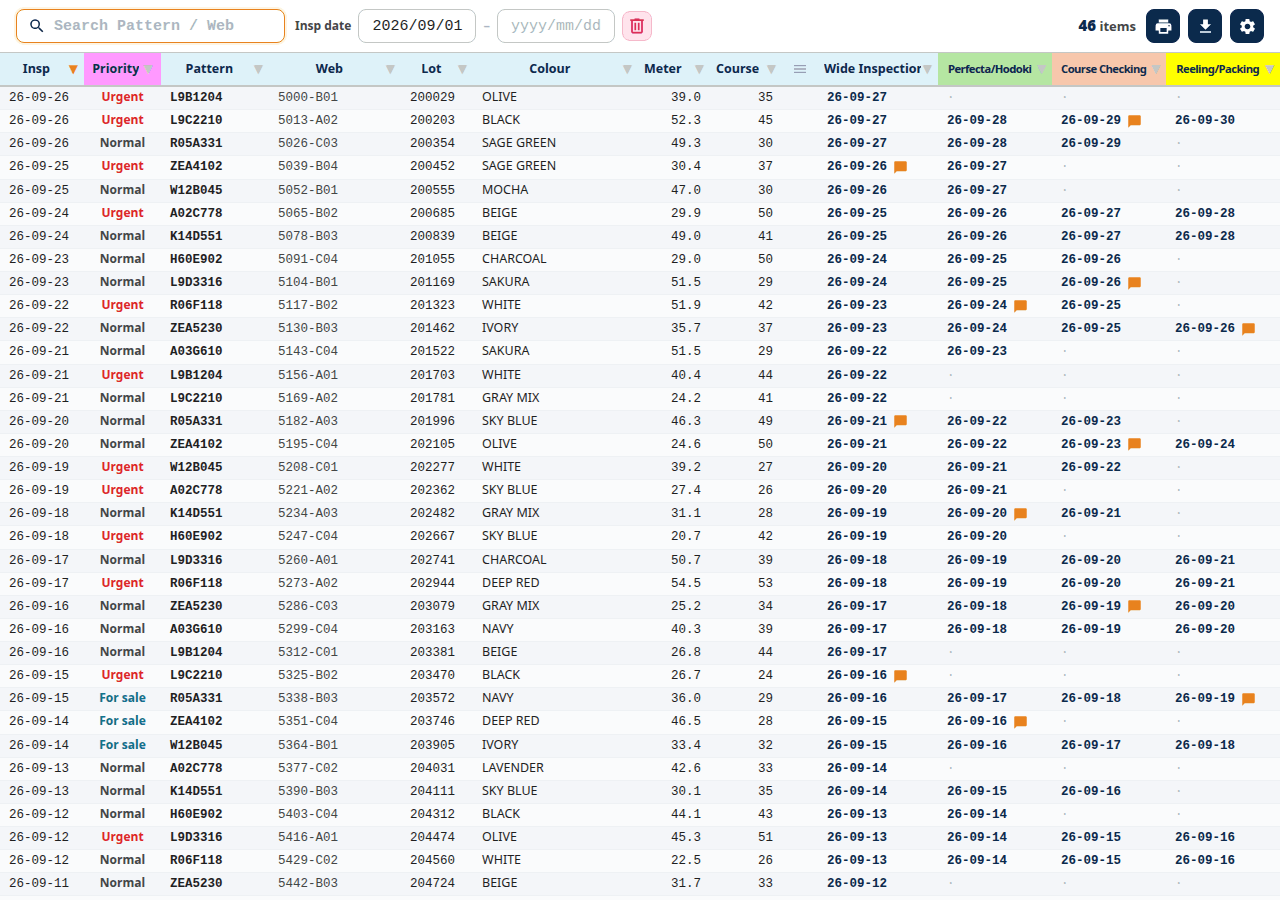Open comment flag on lot 203470 Wide Inspection

(x=900, y=676)
